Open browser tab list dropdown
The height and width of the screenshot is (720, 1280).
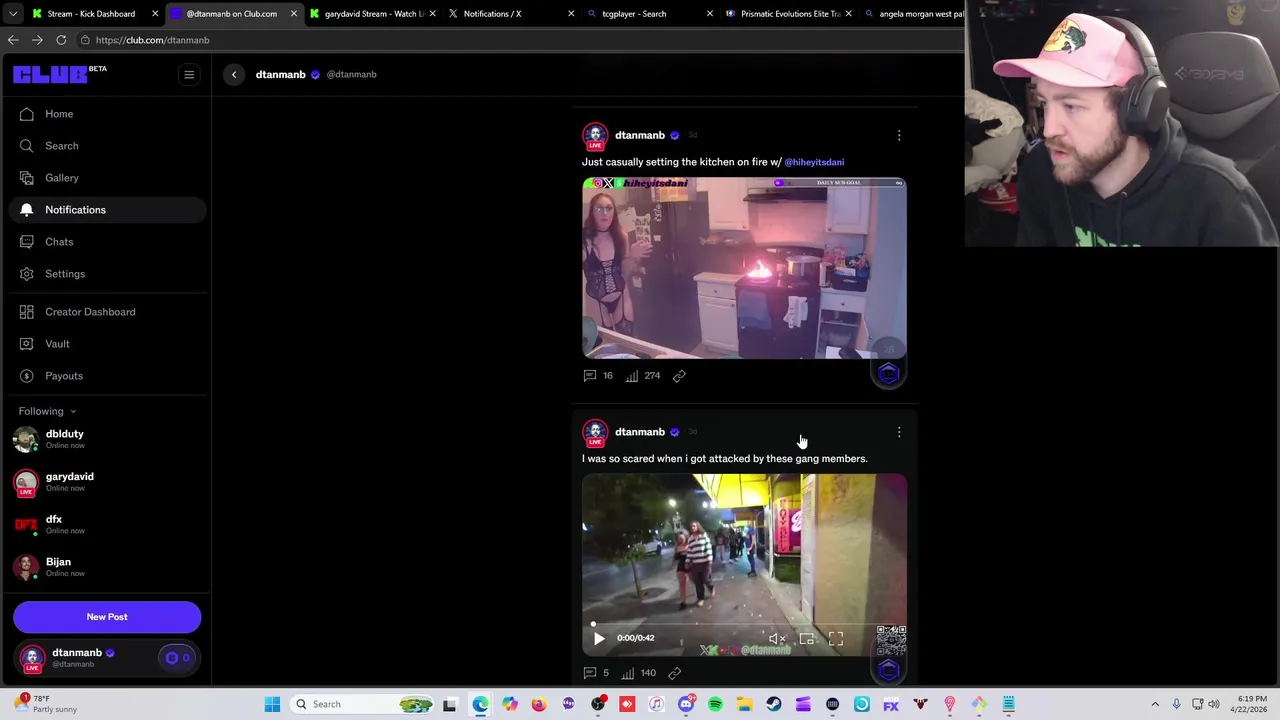coord(13,14)
